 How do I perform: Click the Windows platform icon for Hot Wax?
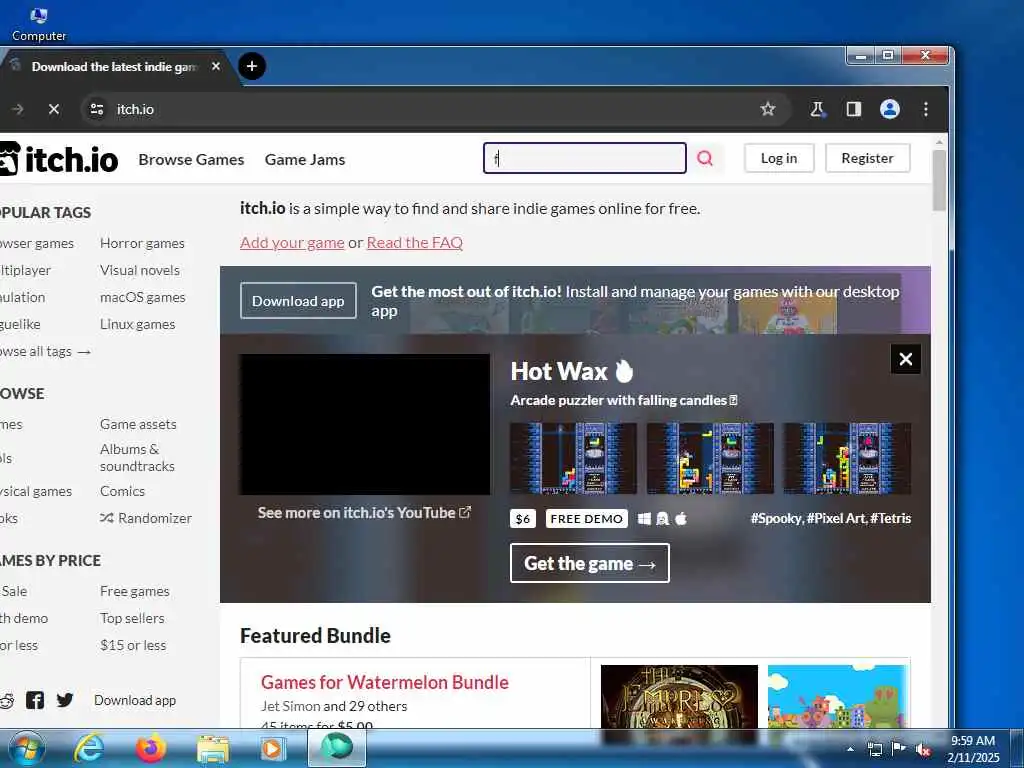tap(644, 519)
